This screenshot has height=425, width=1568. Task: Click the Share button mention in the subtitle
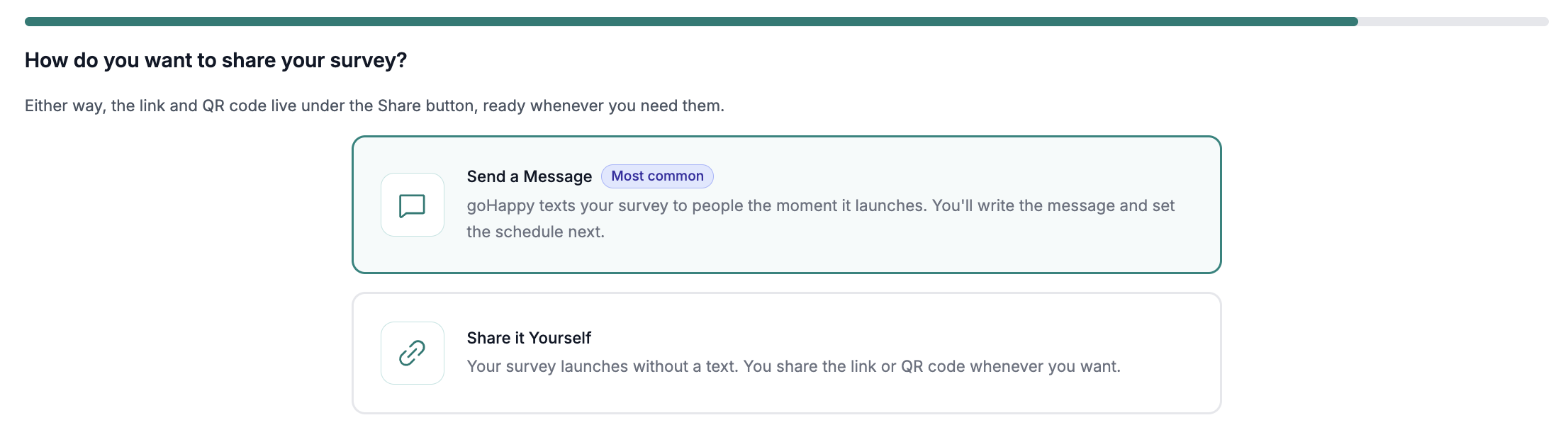pos(423,106)
